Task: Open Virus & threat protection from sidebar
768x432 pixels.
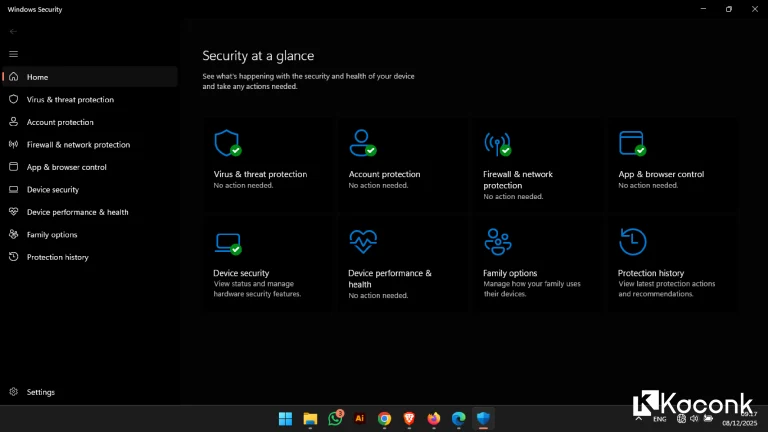Action: coord(90,99)
